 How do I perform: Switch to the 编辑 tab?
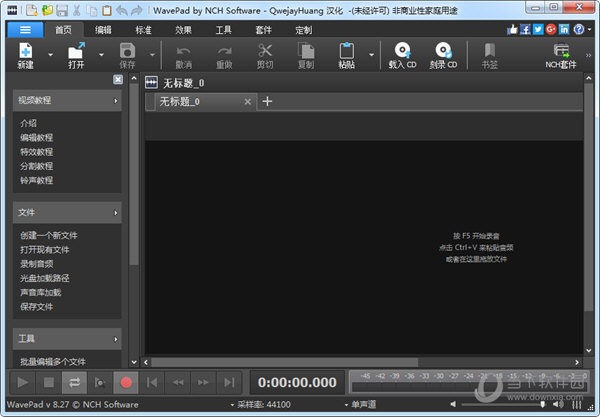(x=103, y=30)
